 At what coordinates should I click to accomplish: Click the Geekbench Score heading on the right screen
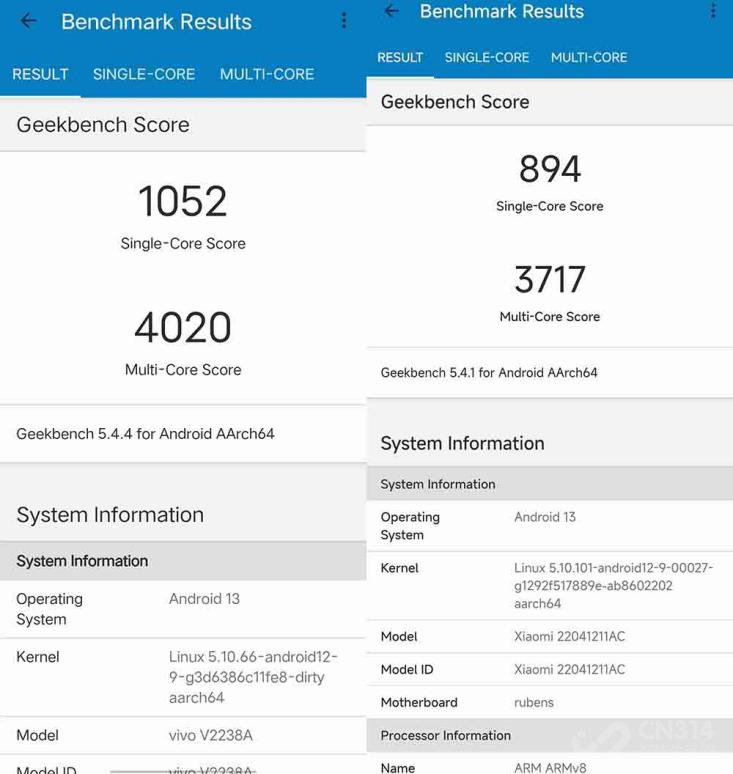pos(455,102)
